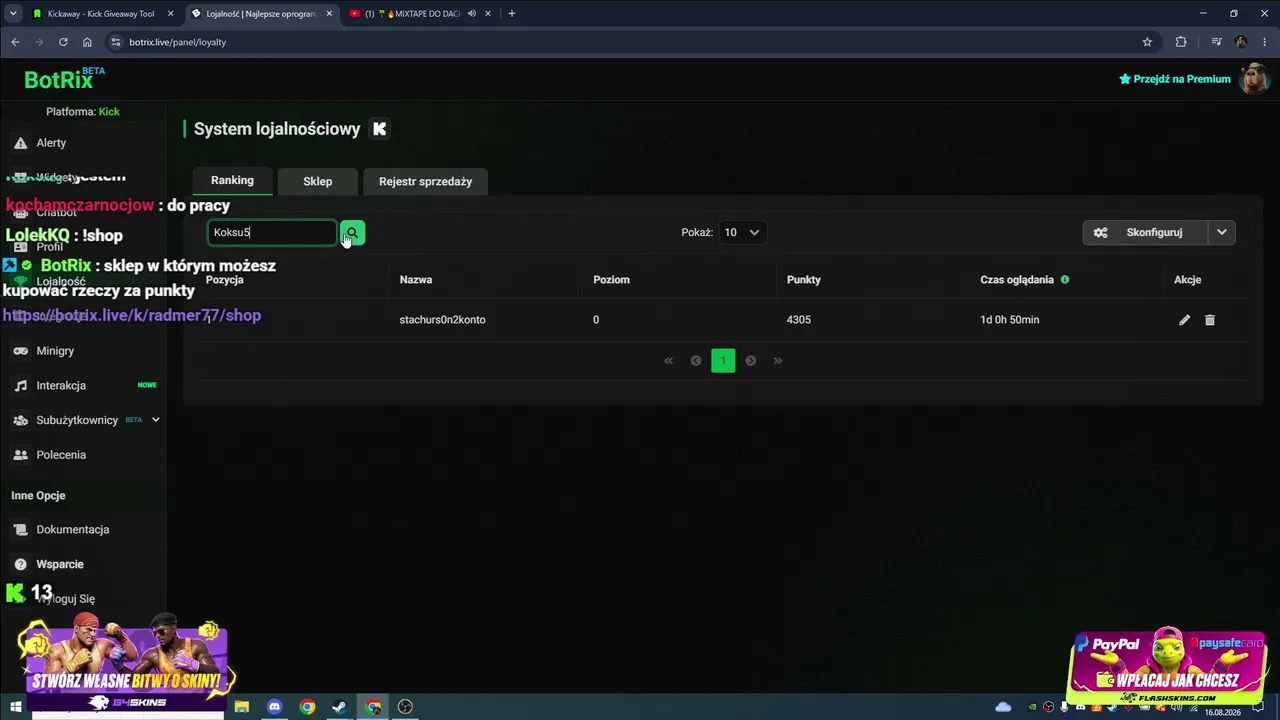Go to previous page in pagination
The height and width of the screenshot is (720, 1280).
tap(696, 361)
